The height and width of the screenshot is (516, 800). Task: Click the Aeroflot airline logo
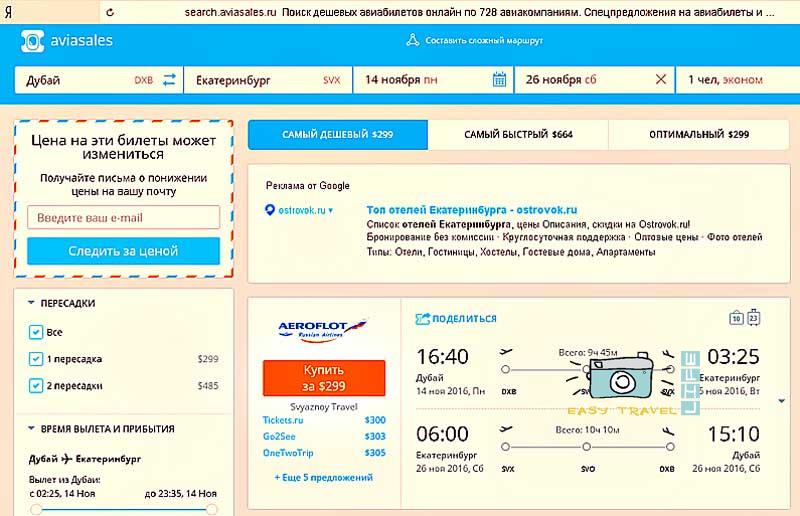[323, 330]
